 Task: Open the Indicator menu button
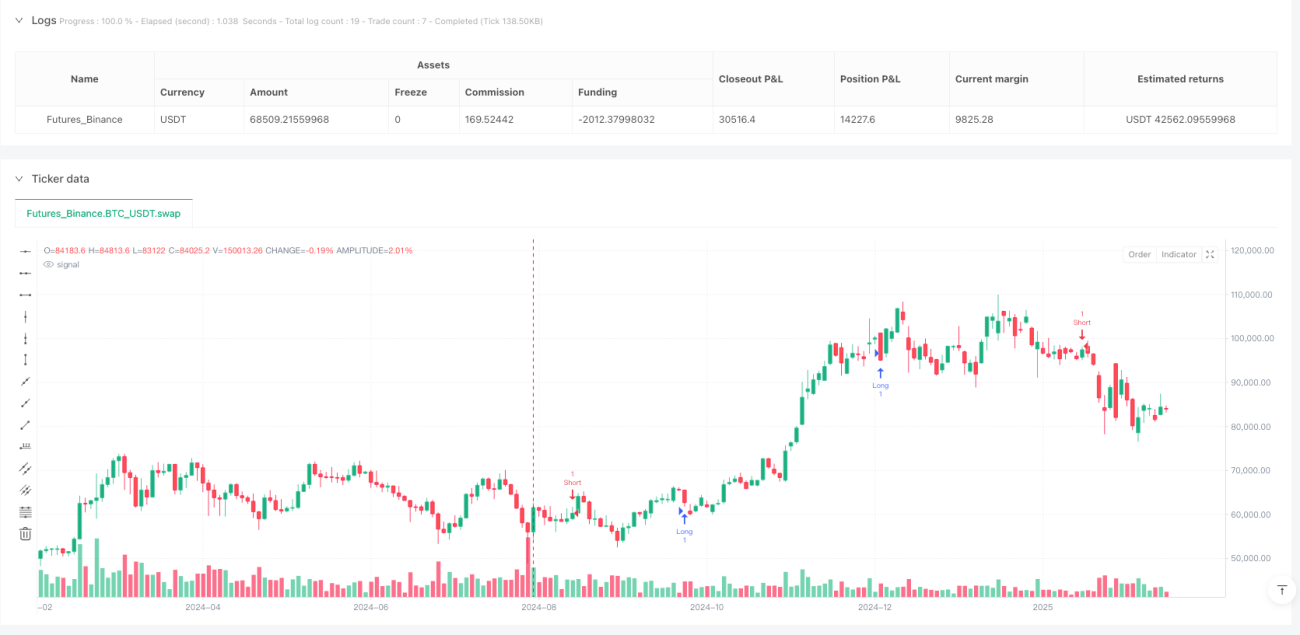[x=1178, y=254]
